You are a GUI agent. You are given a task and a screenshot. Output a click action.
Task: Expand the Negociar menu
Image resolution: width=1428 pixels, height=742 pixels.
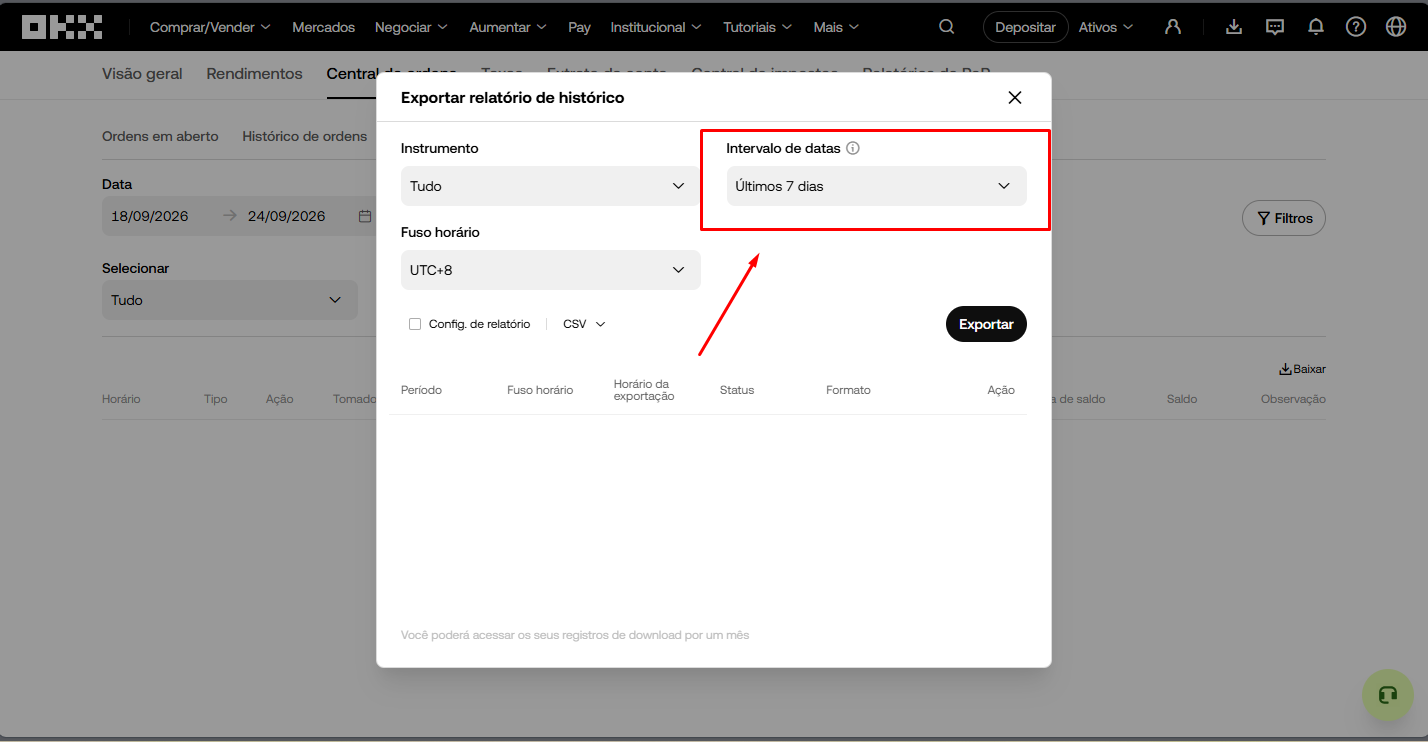click(x=411, y=27)
